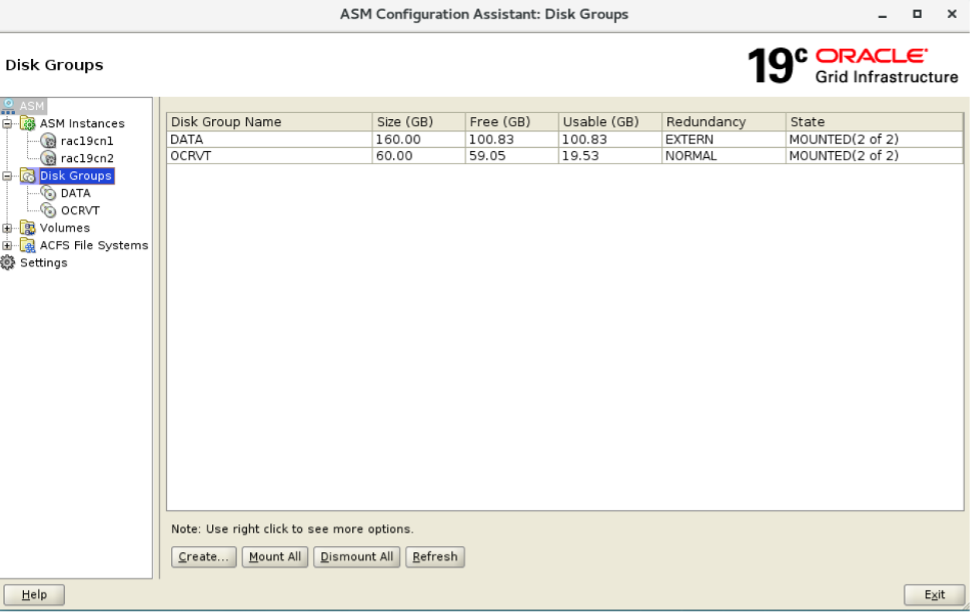Viewport: 972px width, 613px height.
Task: Close the ASM Configuration Assistant window
Action: click(952, 14)
